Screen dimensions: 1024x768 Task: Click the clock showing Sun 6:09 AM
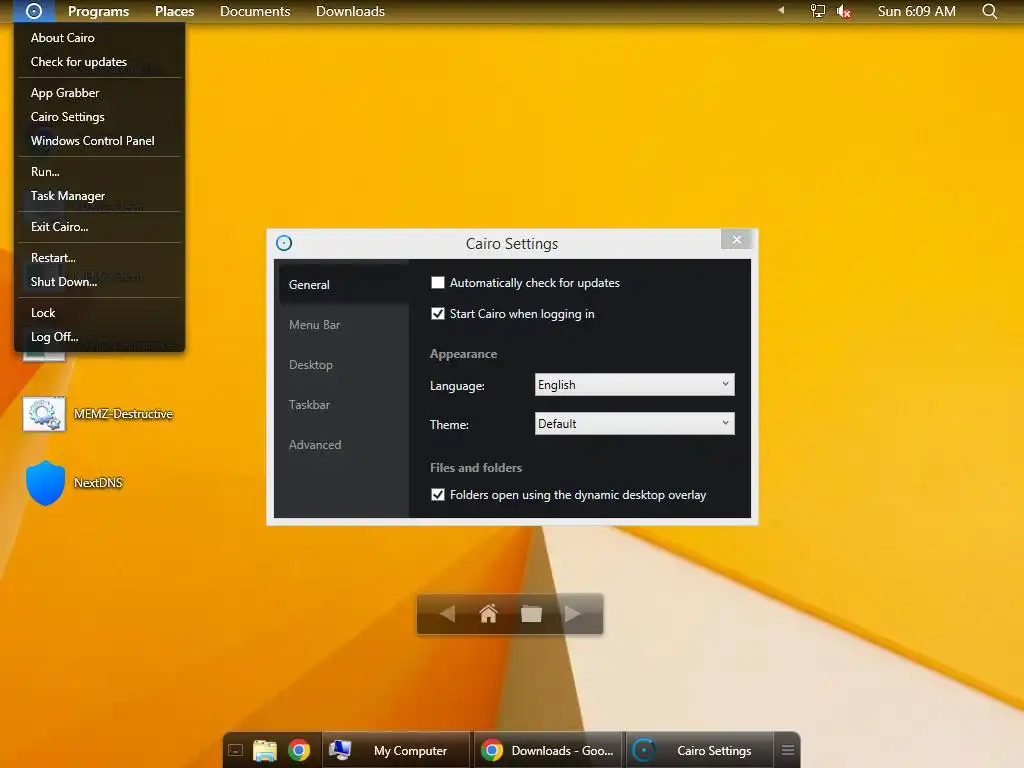click(x=916, y=11)
